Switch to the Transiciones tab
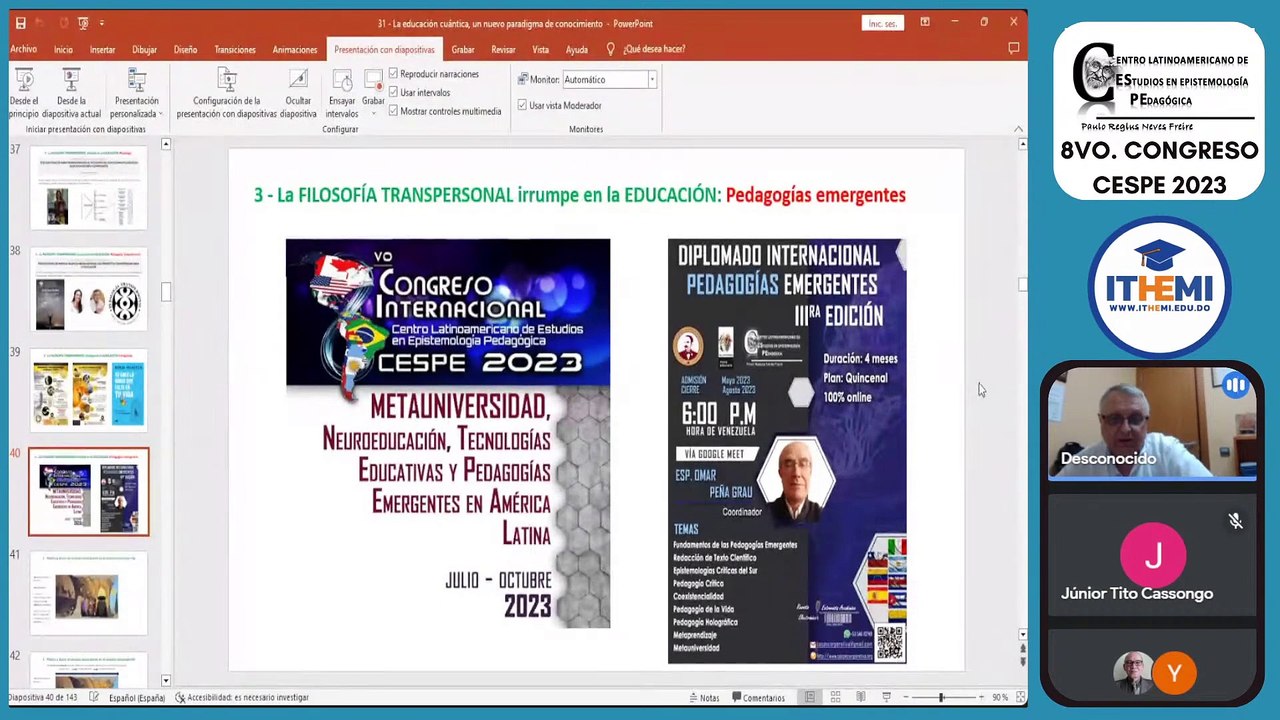This screenshot has height=720, width=1280. 235,49
